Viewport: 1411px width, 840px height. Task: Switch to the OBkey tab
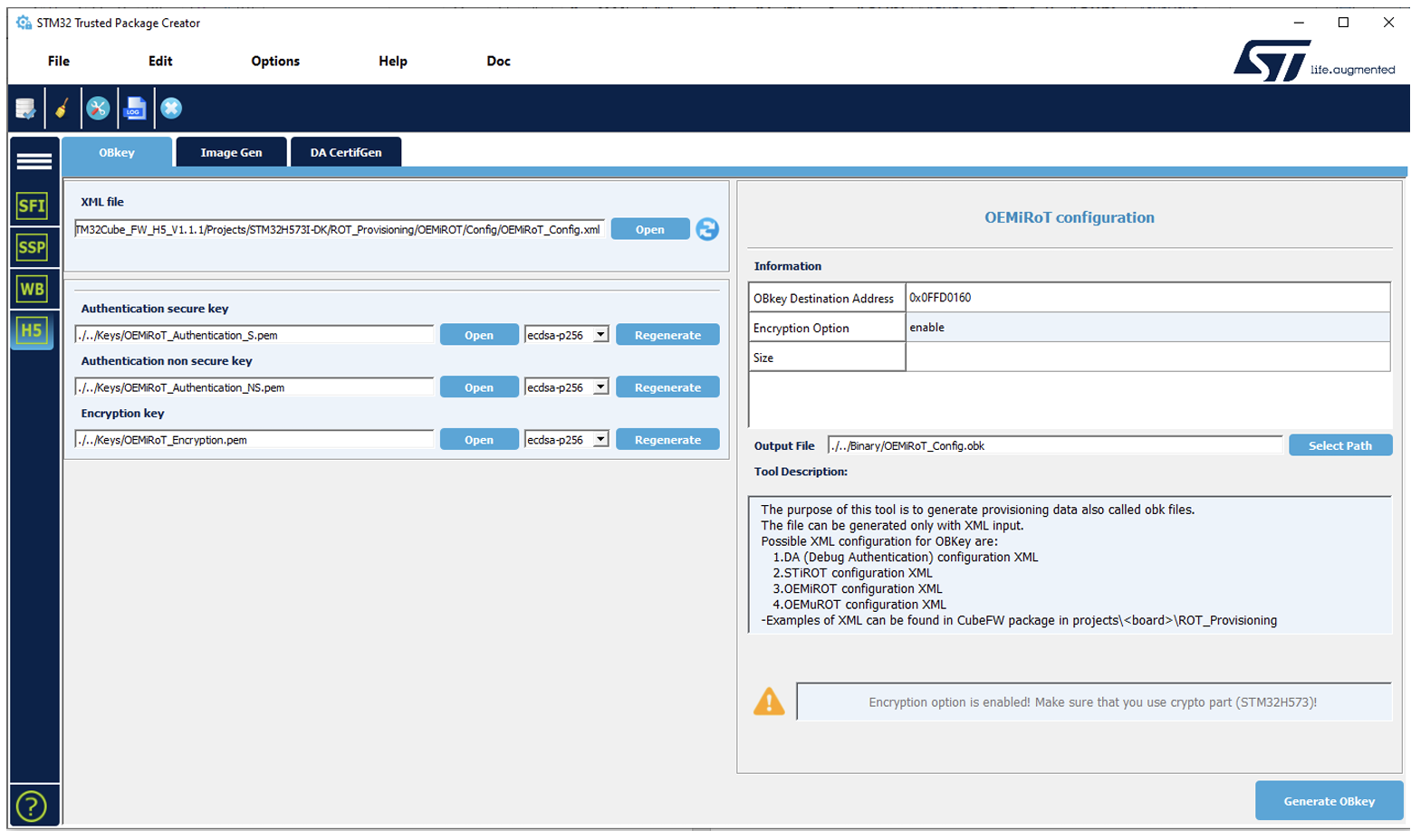(x=117, y=152)
